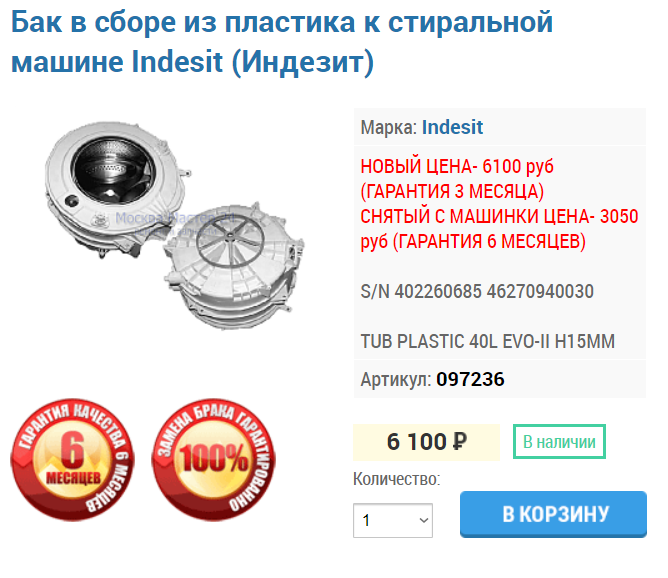
Task: Click the washing machine tub product image
Action: 175,226
